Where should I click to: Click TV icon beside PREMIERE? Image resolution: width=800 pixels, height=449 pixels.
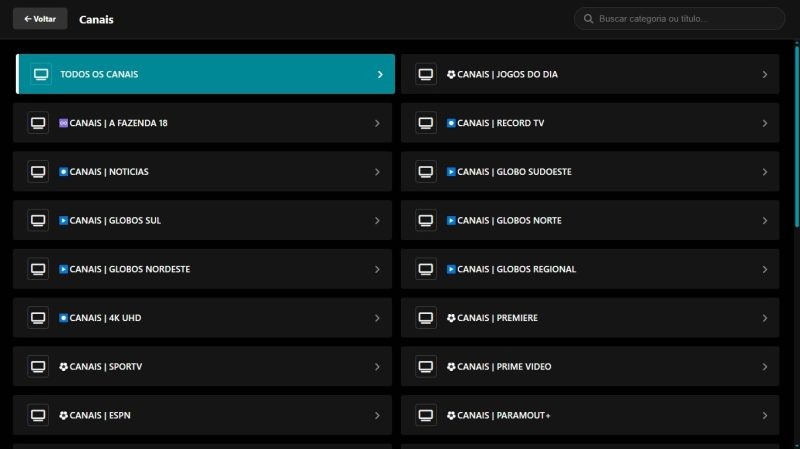[426, 318]
